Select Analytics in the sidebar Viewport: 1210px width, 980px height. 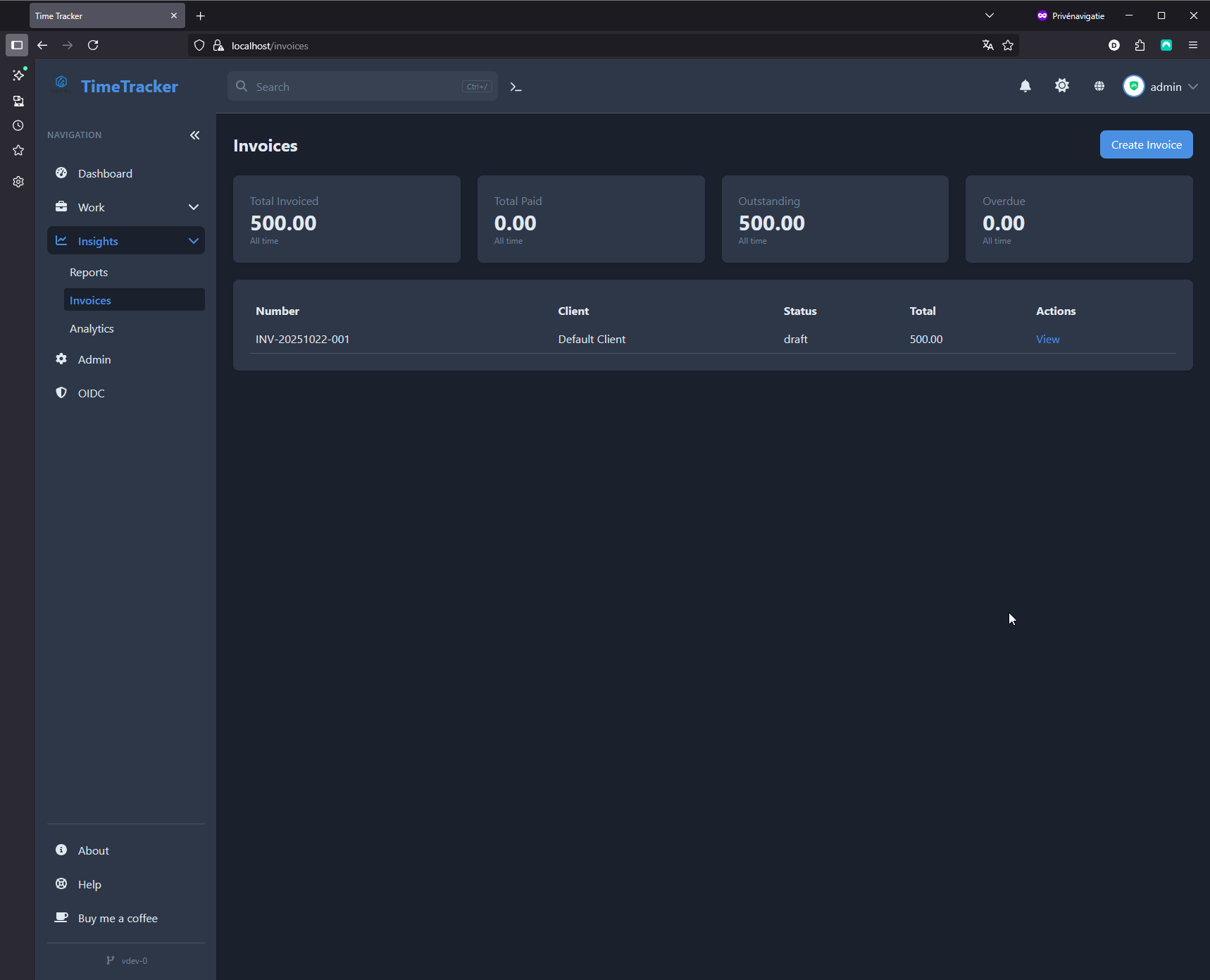(92, 329)
